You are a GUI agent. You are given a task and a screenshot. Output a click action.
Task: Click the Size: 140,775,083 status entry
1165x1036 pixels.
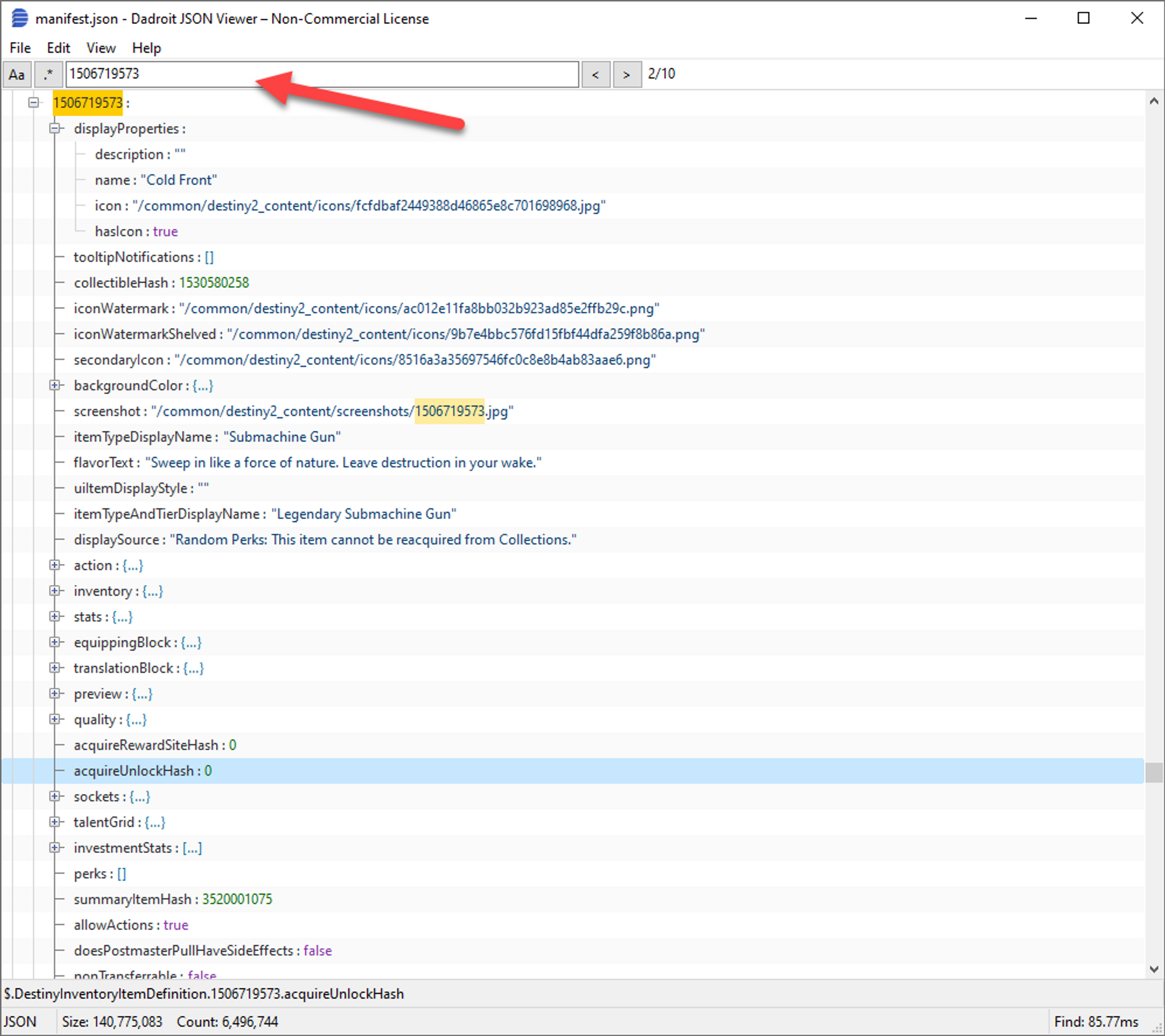(112, 1021)
